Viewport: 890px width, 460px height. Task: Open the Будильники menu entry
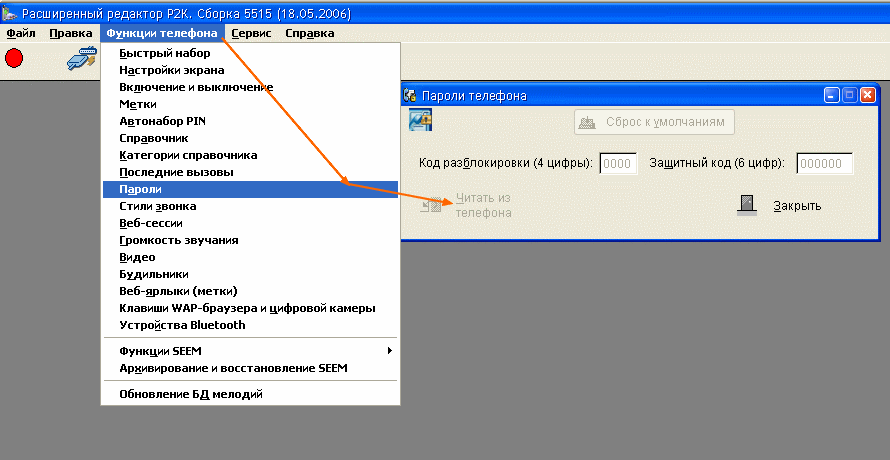click(250, 274)
